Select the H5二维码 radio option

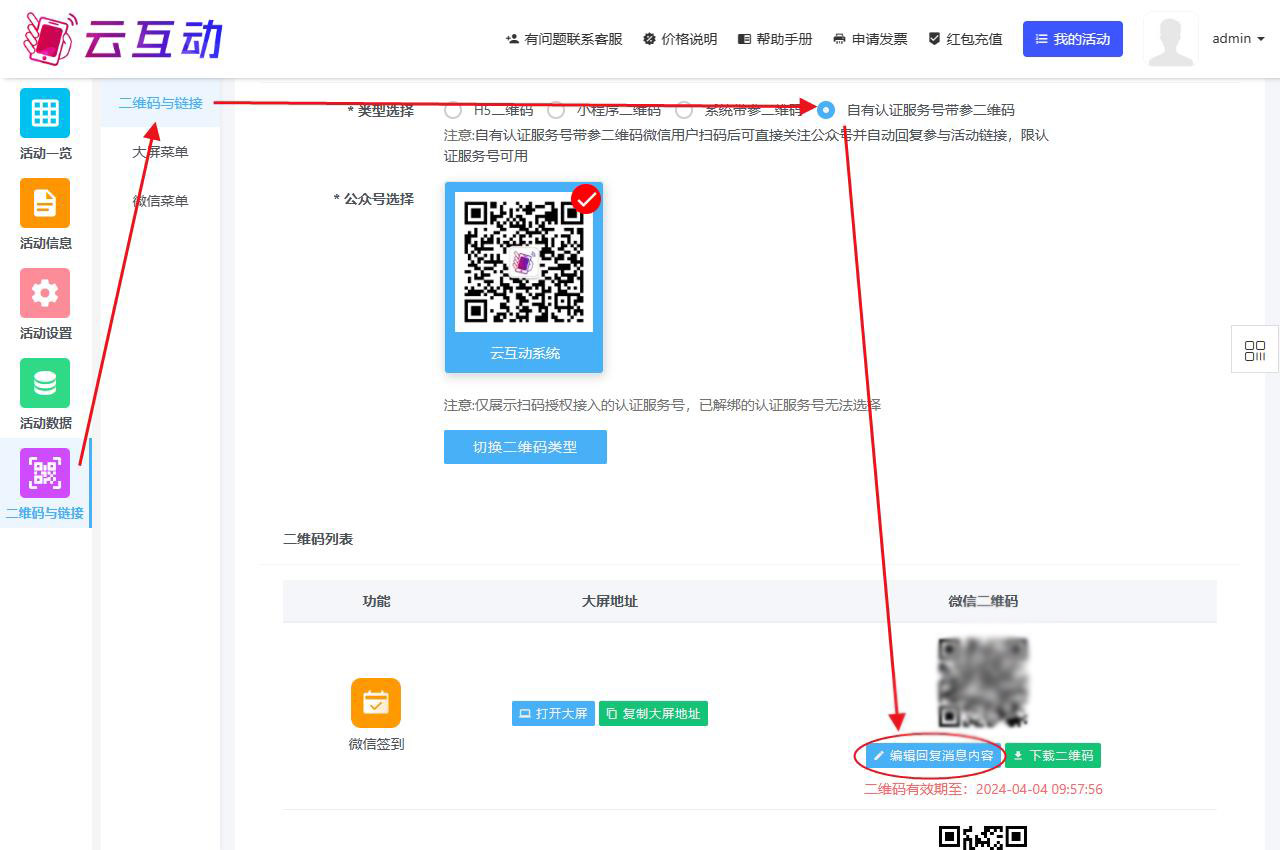453,110
